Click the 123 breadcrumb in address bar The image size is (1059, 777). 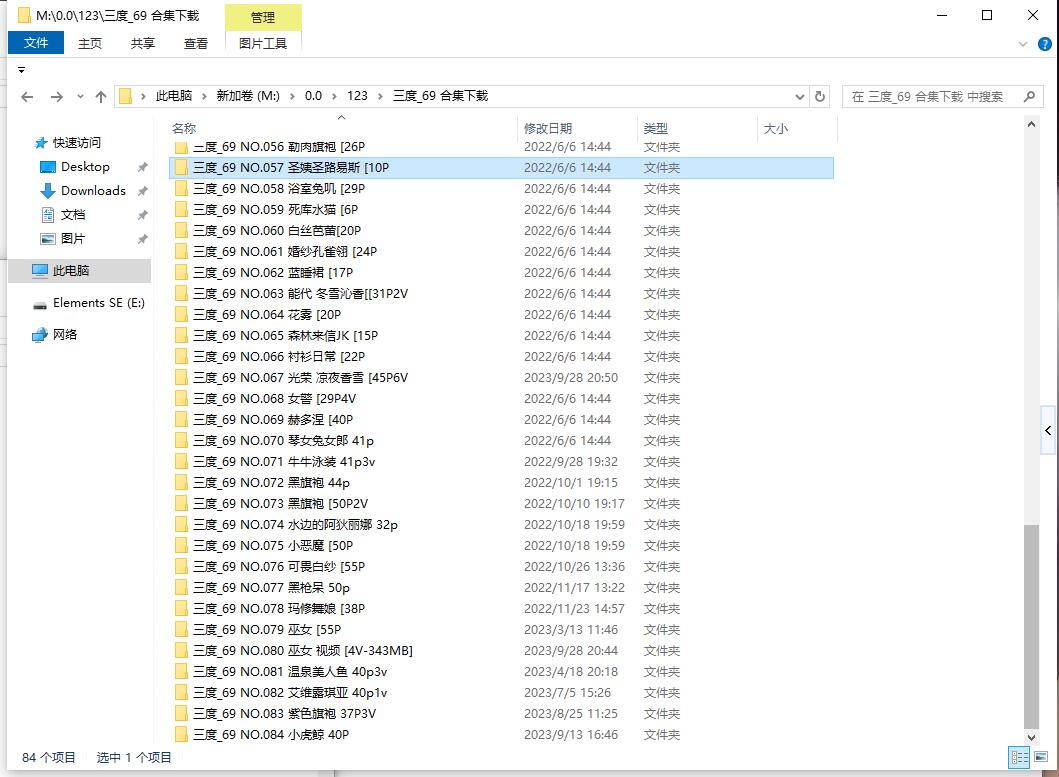tap(357, 96)
